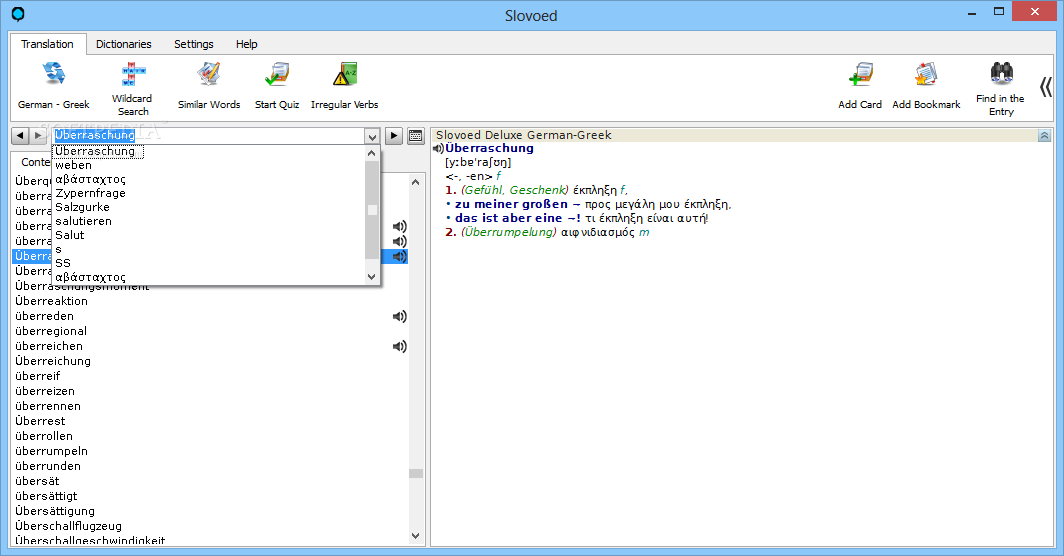
Task: Click the Add Bookmark icon
Action: point(926,73)
